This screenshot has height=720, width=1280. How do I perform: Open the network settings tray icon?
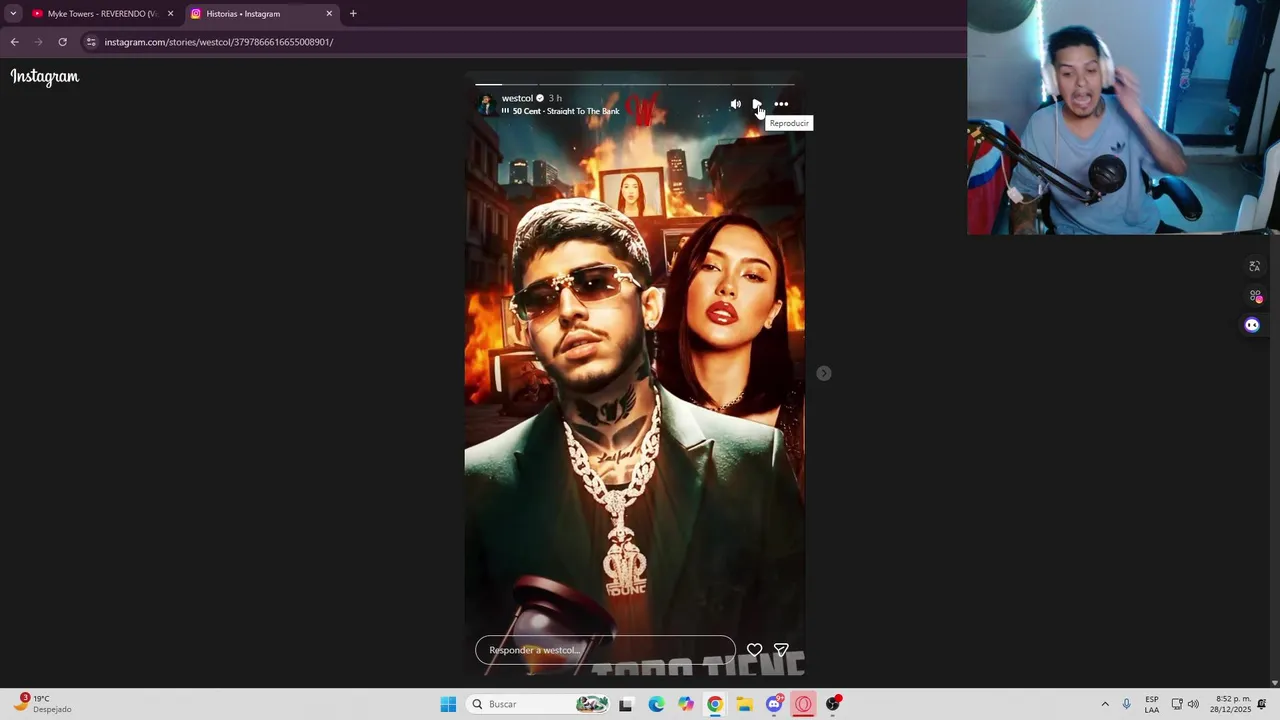[1177, 704]
